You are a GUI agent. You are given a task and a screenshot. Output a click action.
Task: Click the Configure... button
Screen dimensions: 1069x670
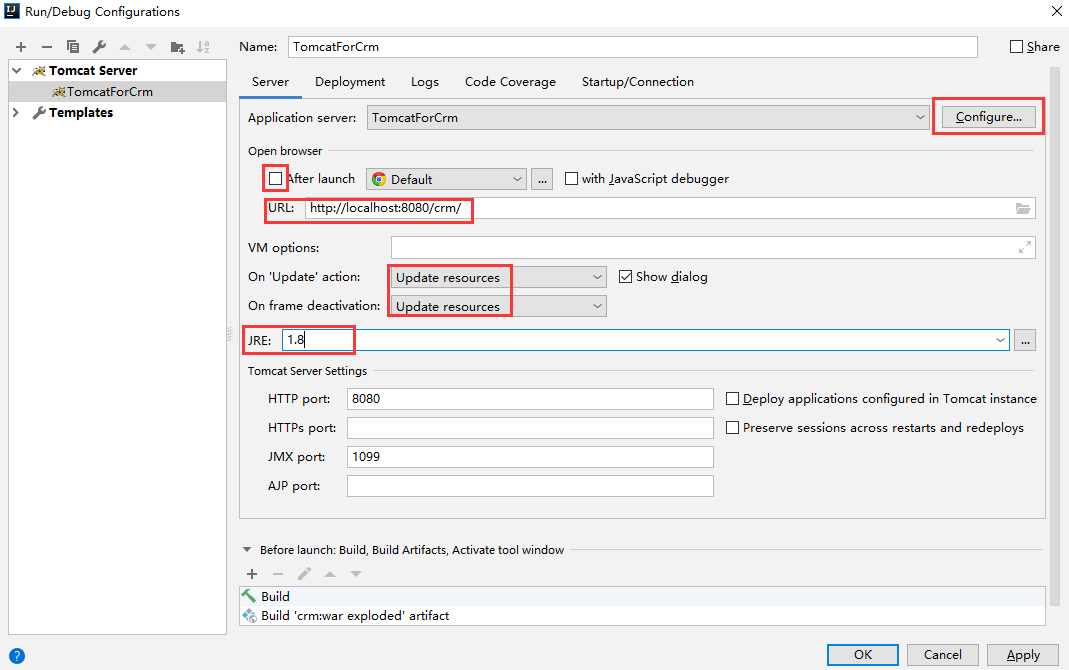[x=988, y=117]
